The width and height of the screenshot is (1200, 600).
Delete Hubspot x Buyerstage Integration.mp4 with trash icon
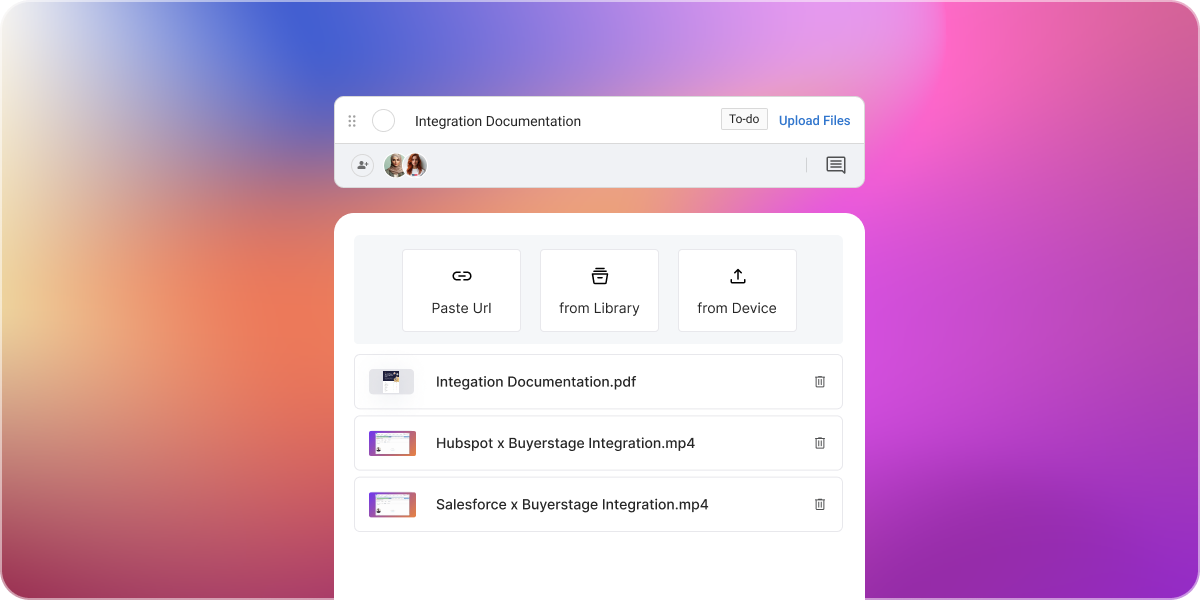[x=820, y=443]
